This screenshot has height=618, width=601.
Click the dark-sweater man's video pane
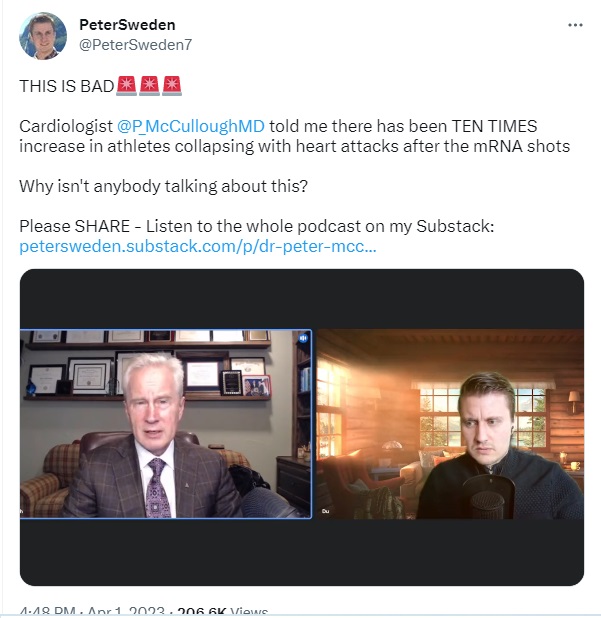point(450,424)
